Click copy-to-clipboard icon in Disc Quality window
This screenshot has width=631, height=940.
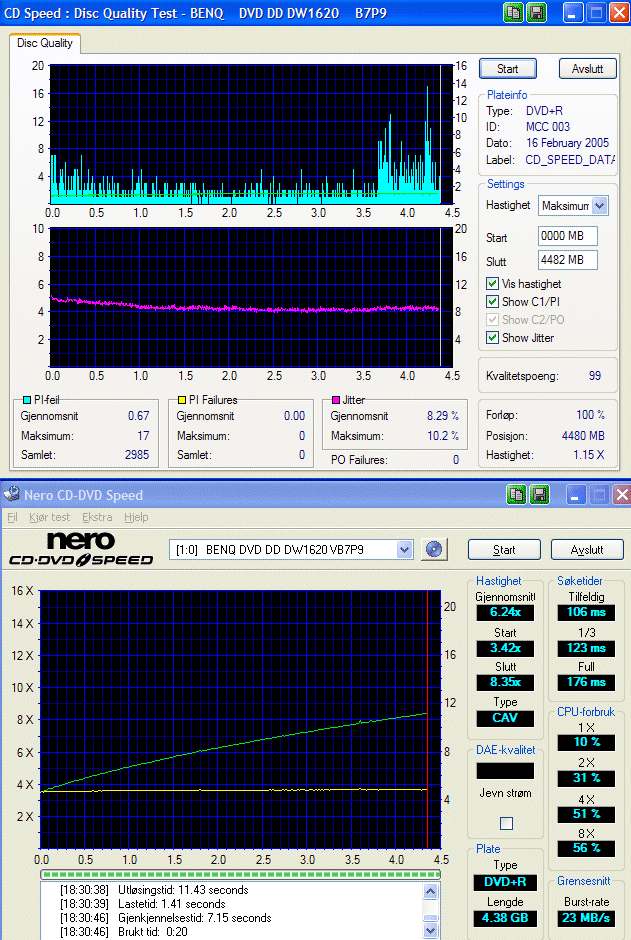coord(513,13)
